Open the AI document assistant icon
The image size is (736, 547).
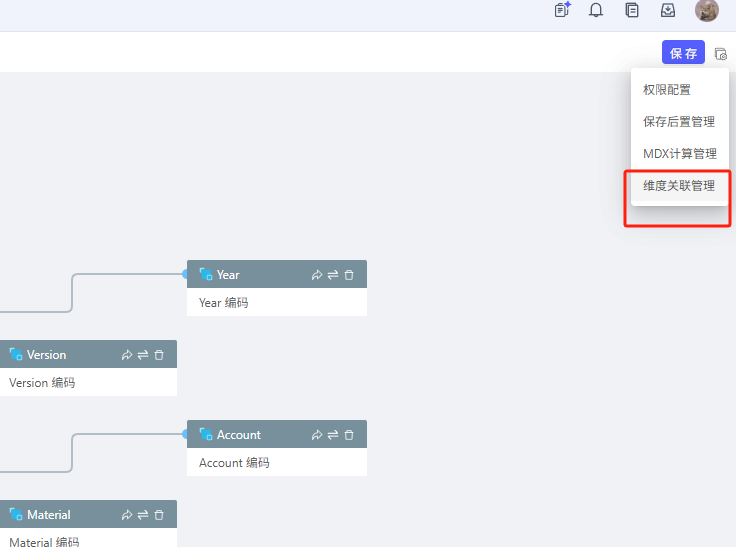click(x=562, y=9)
